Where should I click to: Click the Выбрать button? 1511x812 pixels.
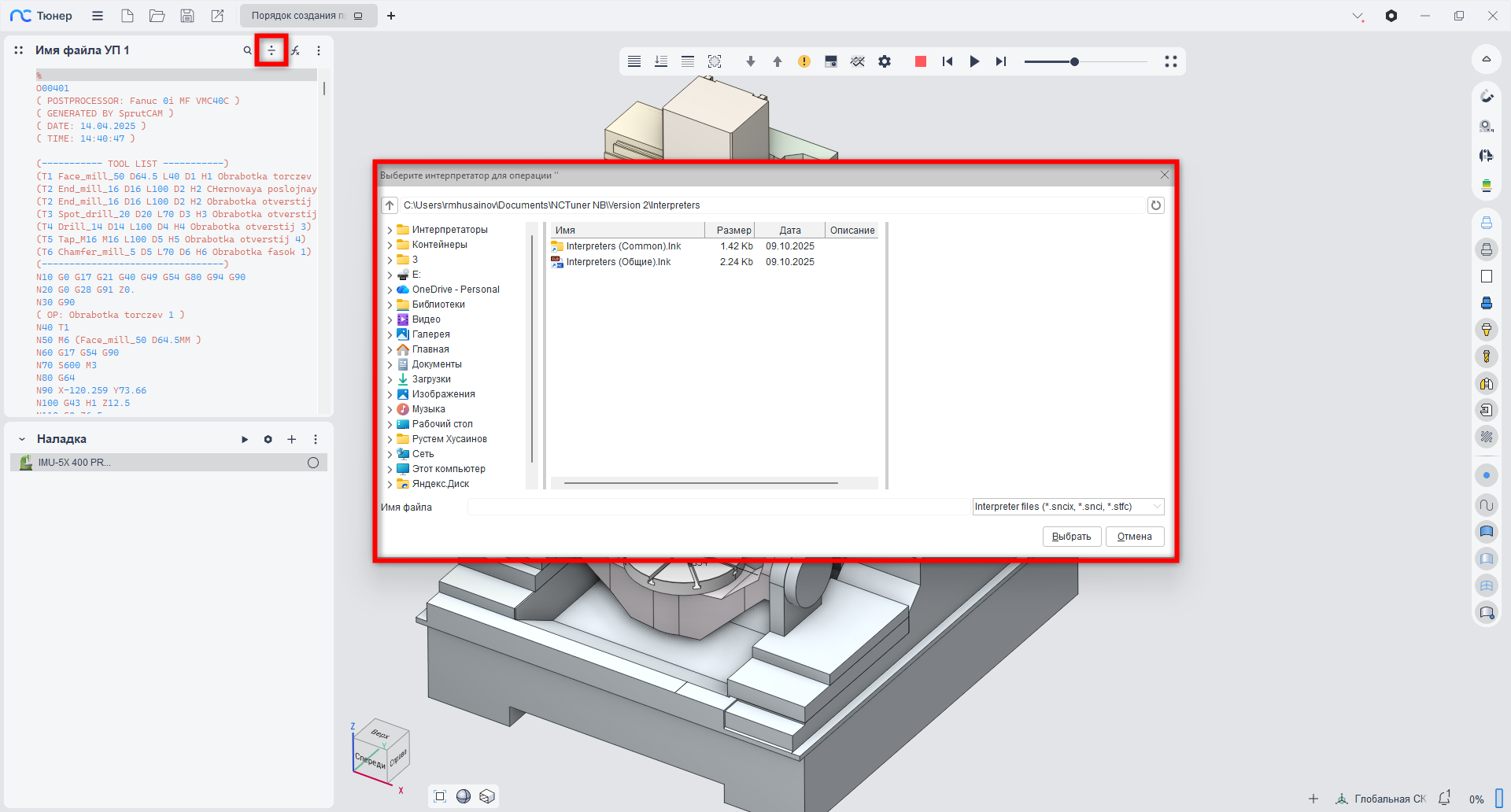coord(1071,537)
